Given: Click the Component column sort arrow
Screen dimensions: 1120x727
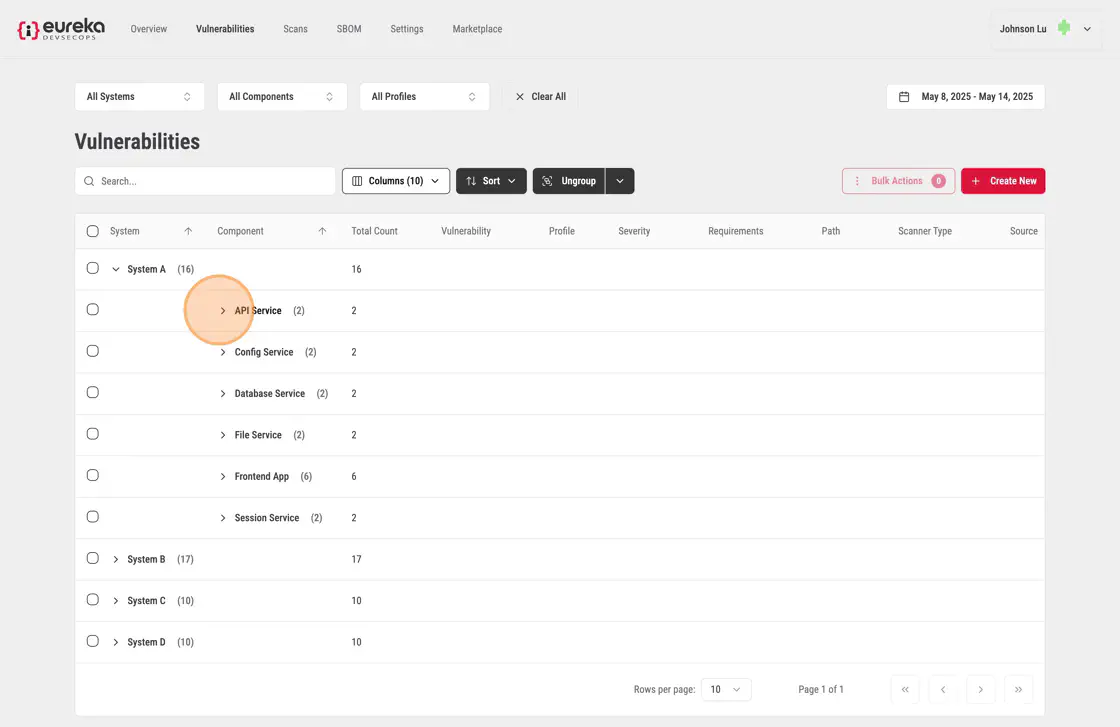Looking at the screenshot, I should tap(322, 231).
